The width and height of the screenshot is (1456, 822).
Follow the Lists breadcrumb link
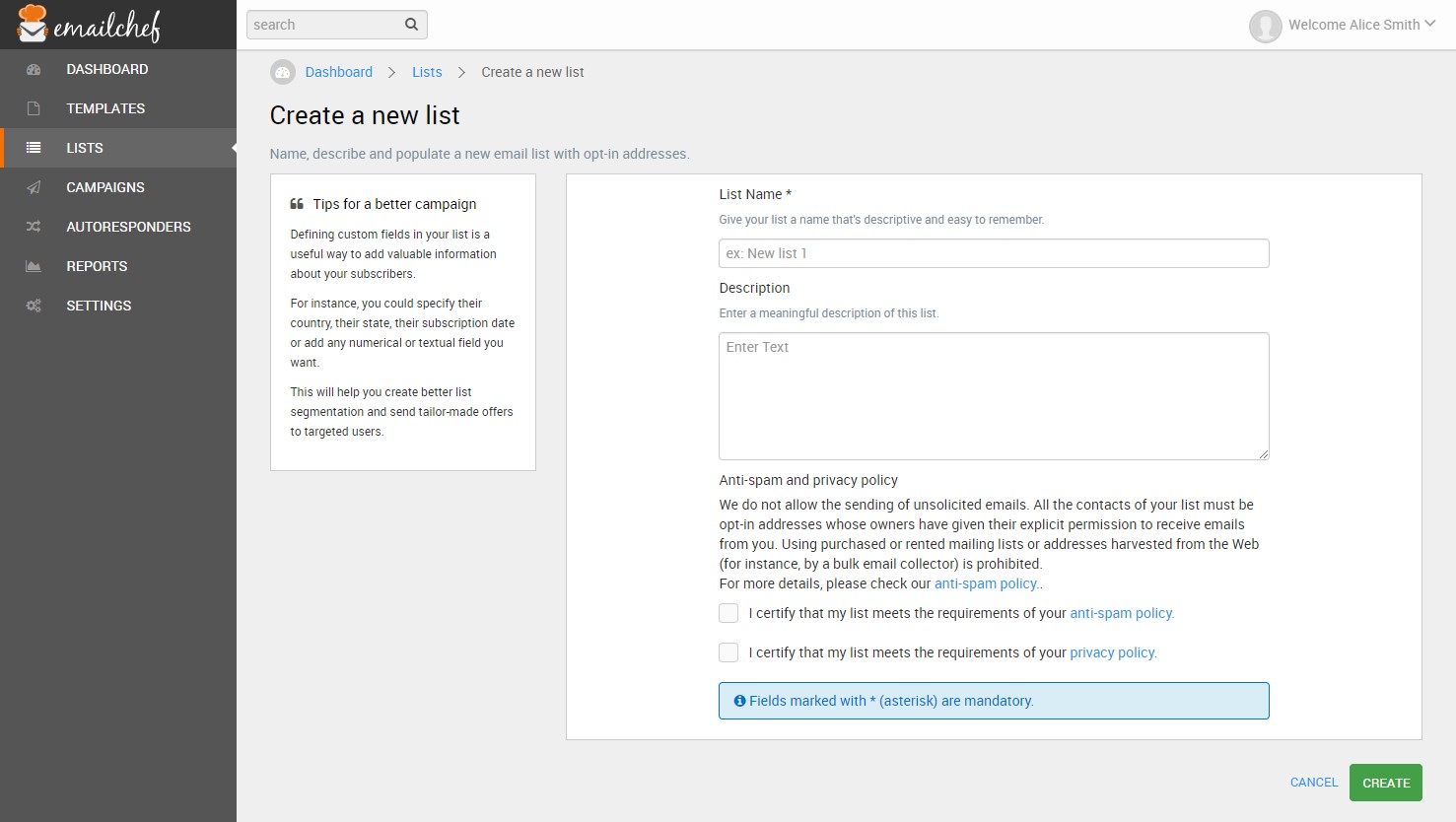pos(427,72)
